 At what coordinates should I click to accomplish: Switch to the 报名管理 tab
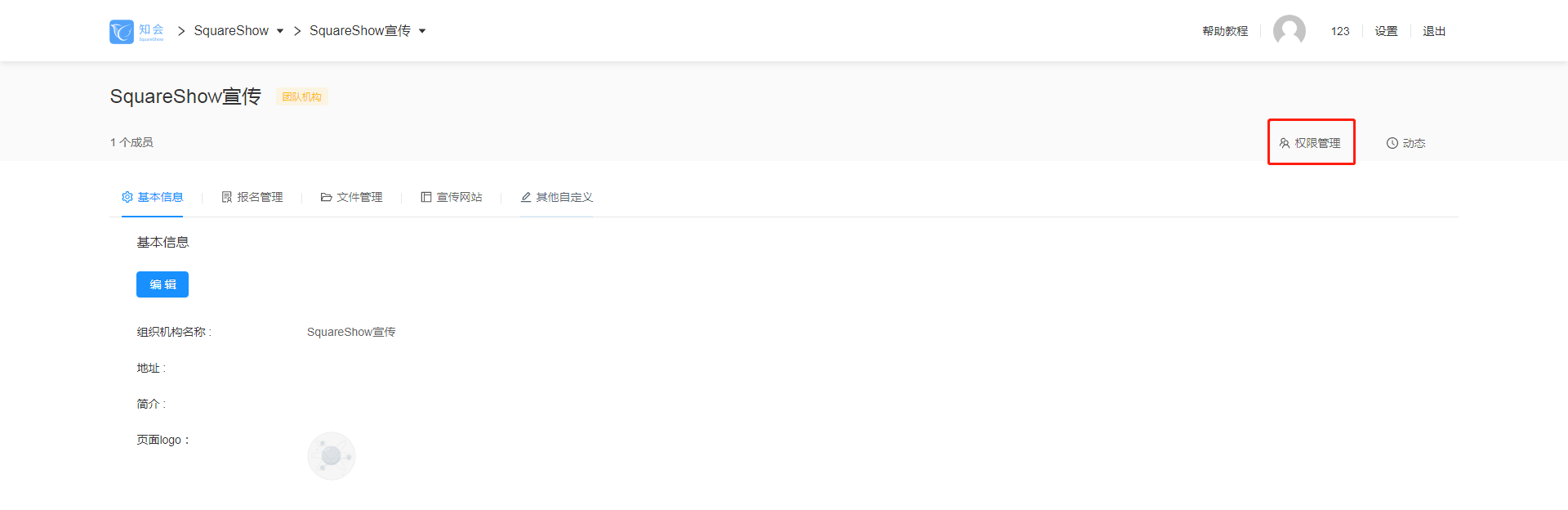tap(252, 197)
